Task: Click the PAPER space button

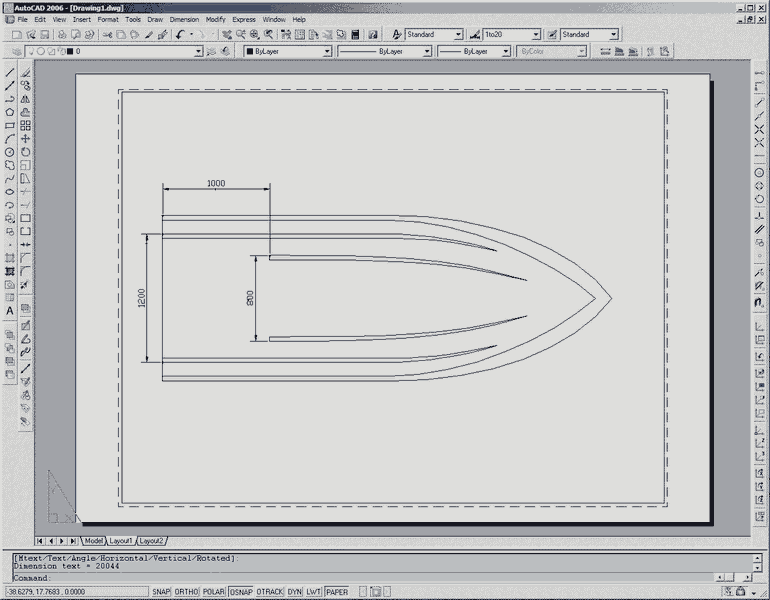Action: click(x=337, y=592)
